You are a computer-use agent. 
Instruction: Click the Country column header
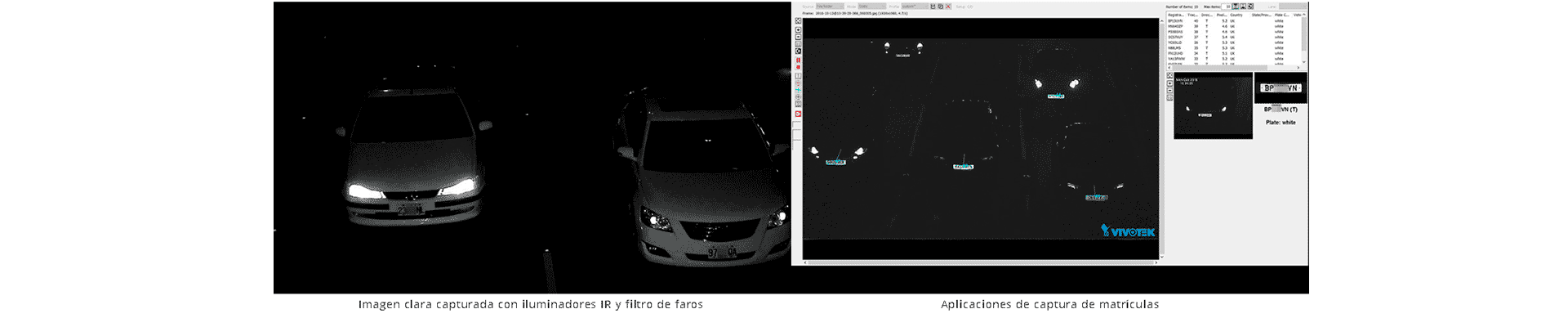1236,15
